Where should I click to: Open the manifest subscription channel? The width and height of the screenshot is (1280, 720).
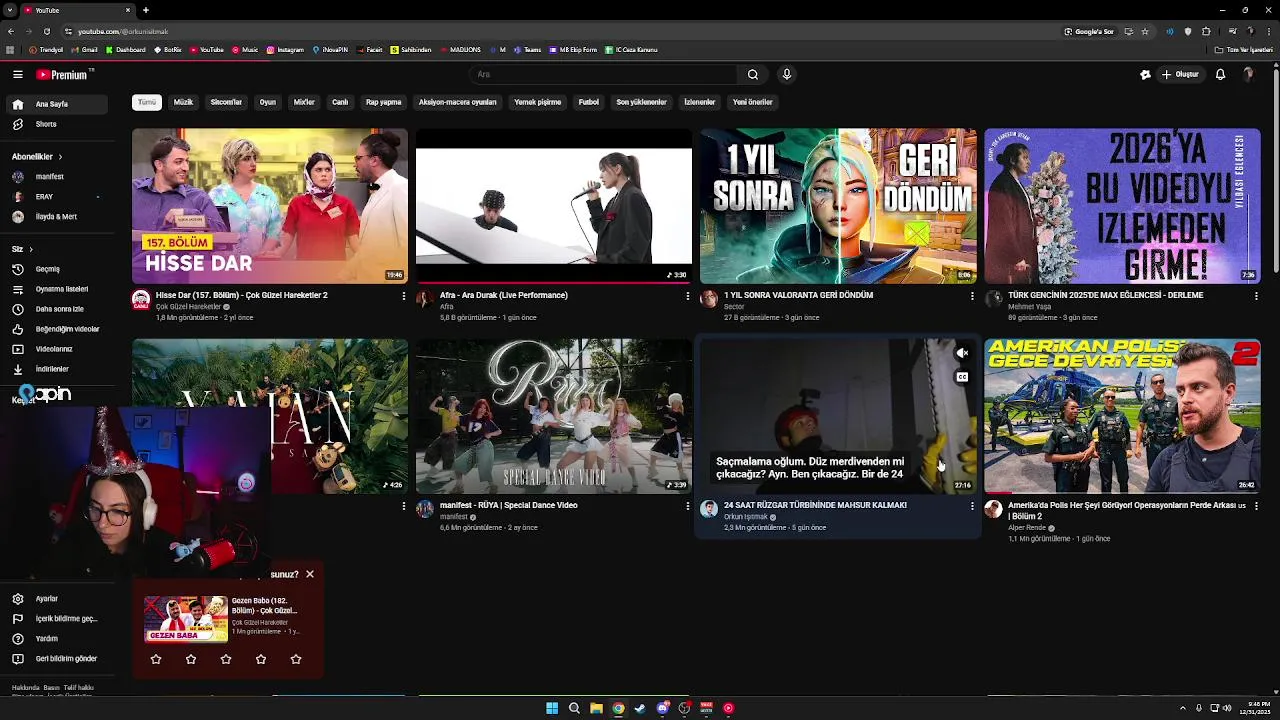(57, 177)
